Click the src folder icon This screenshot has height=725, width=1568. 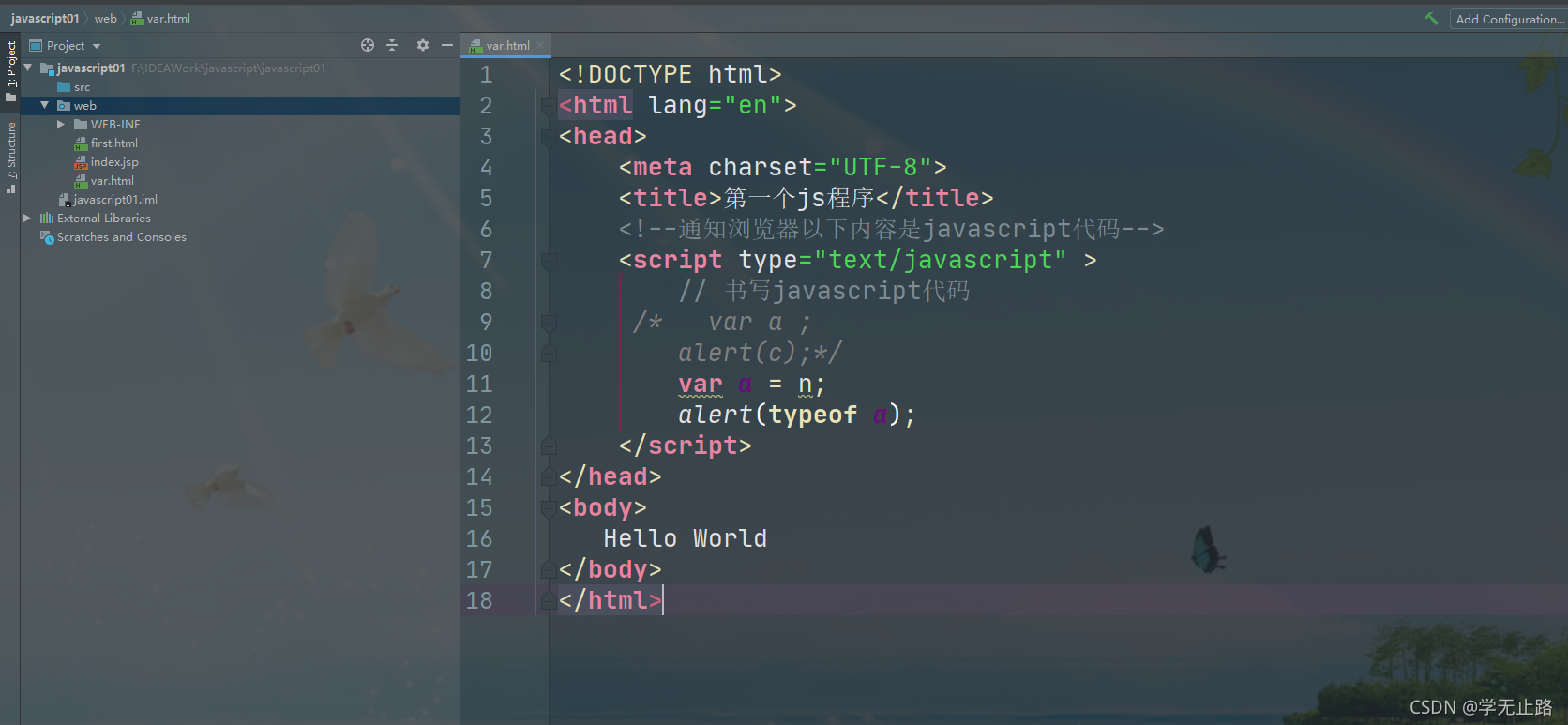(64, 86)
